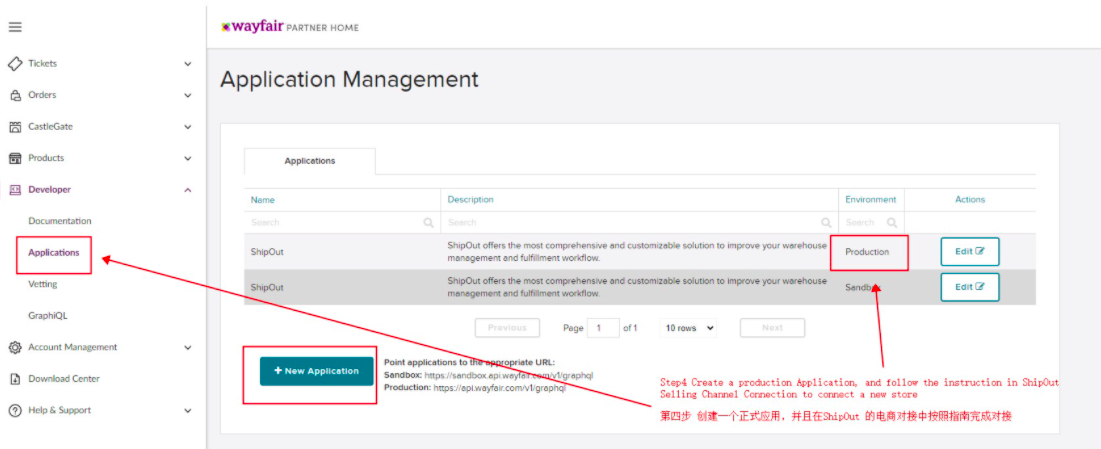Click ShipOut name in the Sandbox row
The height and width of the screenshot is (449, 1101).
[x=267, y=287]
